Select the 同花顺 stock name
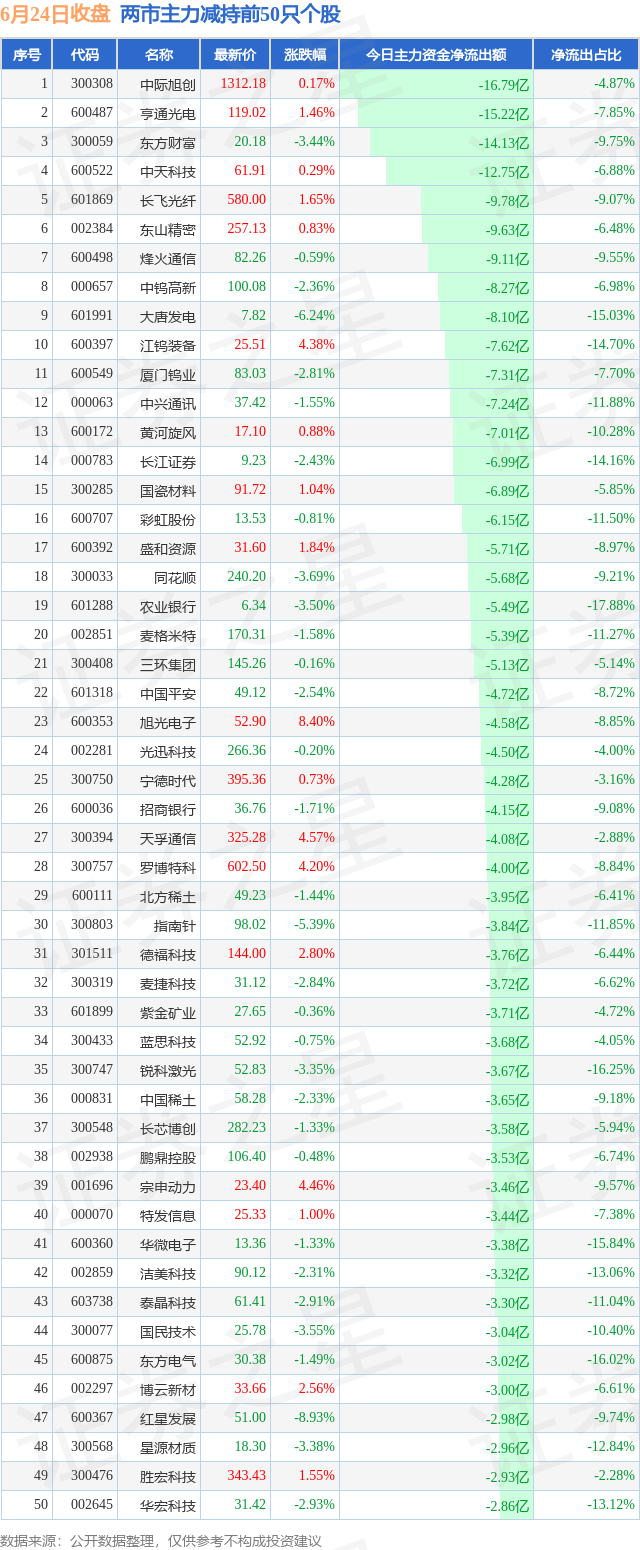Image resolution: width=640 pixels, height=1550 pixels. 175,577
